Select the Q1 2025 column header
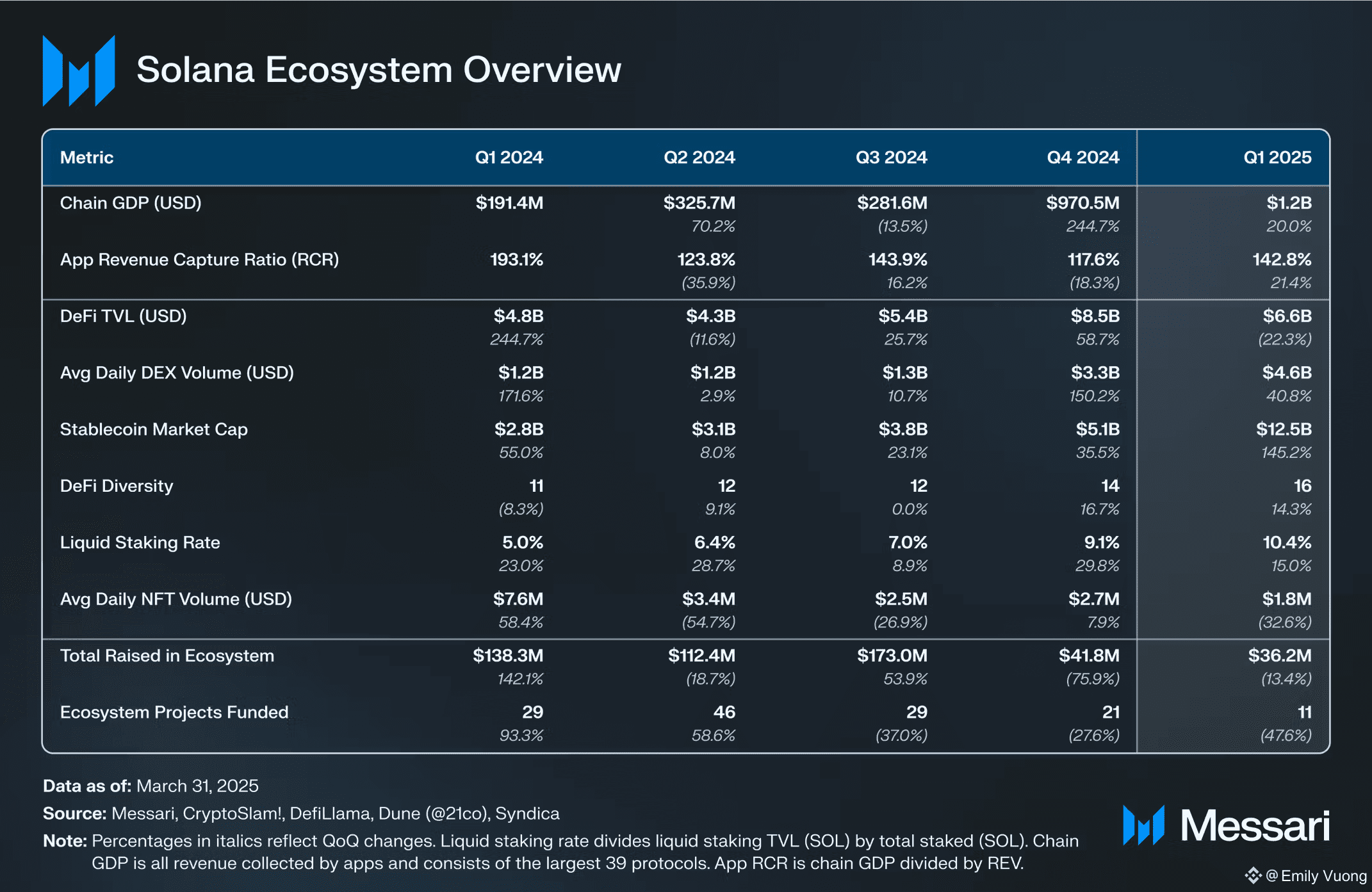The width and height of the screenshot is (1372, 892). pos(1277,158)
